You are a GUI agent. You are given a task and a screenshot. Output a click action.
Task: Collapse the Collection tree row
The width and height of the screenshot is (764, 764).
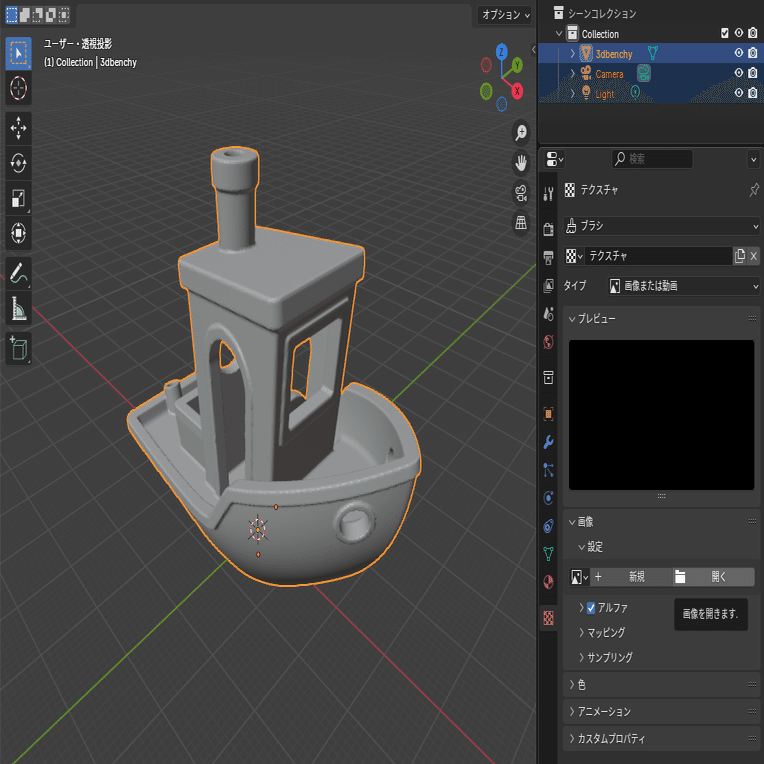[x=559, y=34]
